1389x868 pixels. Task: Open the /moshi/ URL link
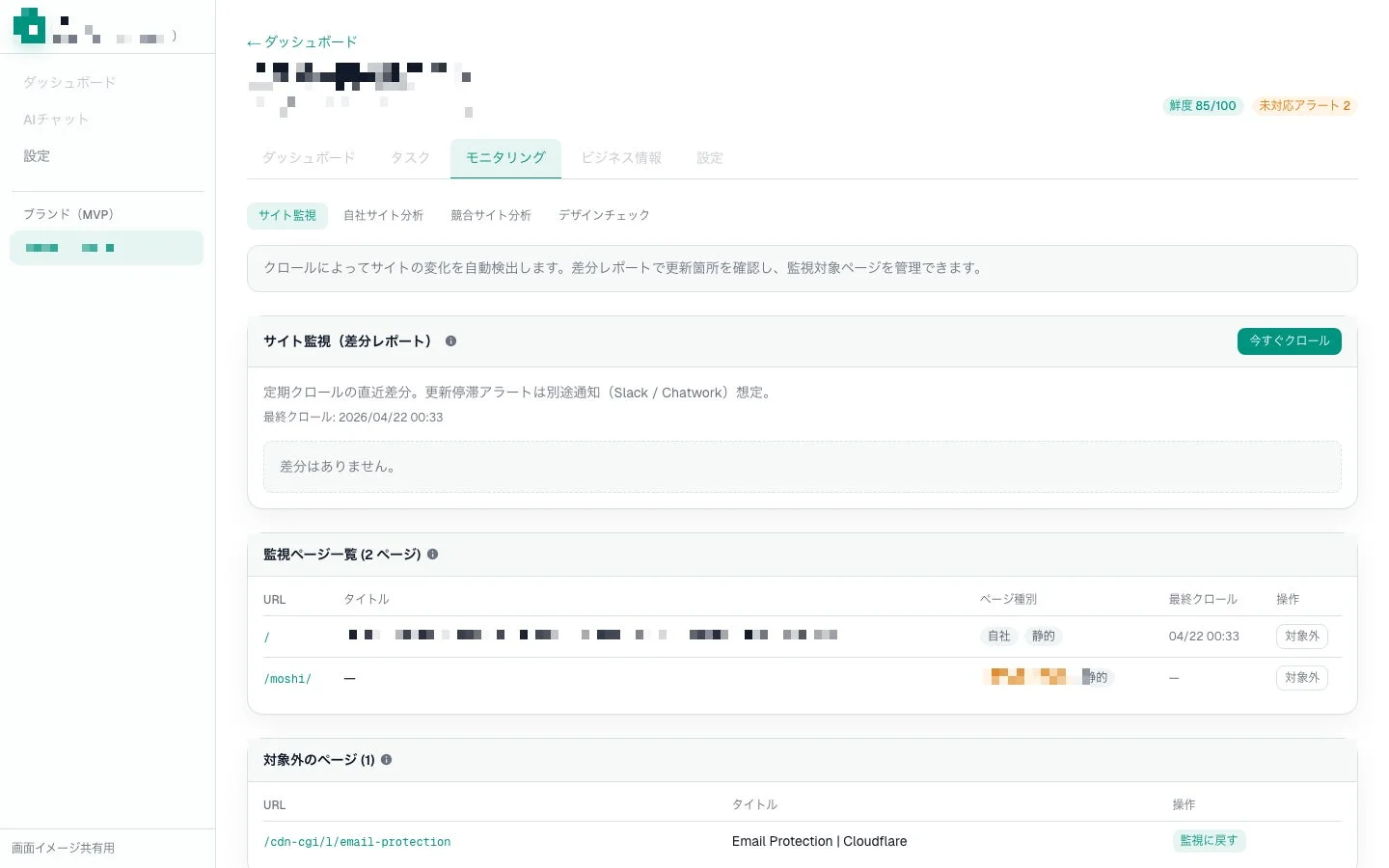(287, 679)
